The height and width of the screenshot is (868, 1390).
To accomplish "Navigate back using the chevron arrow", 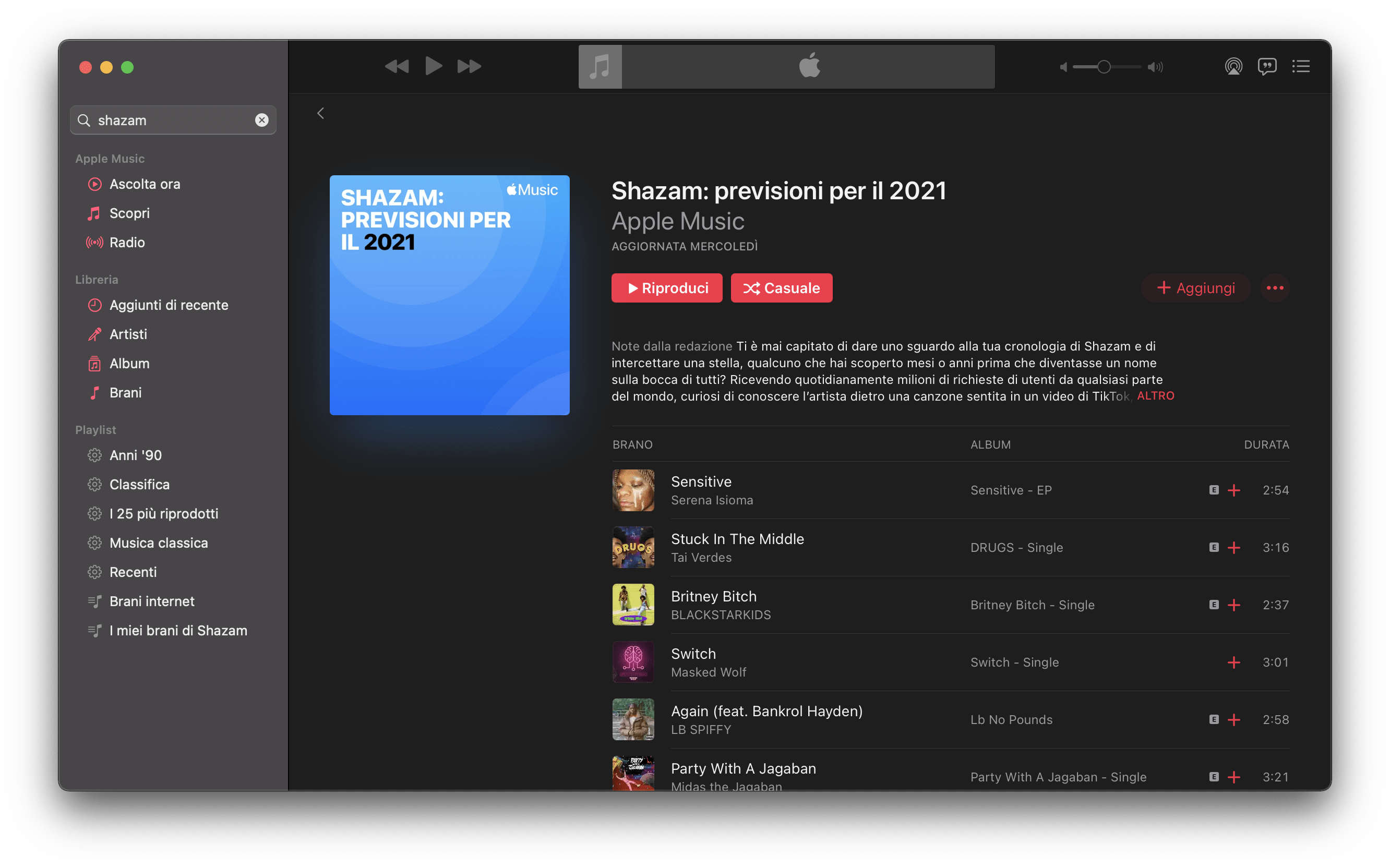I will click(321, 114).
